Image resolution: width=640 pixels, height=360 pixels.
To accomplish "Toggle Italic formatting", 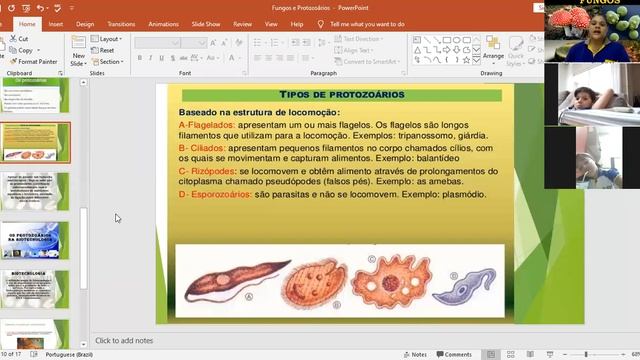I will click(x=151, y=58).
